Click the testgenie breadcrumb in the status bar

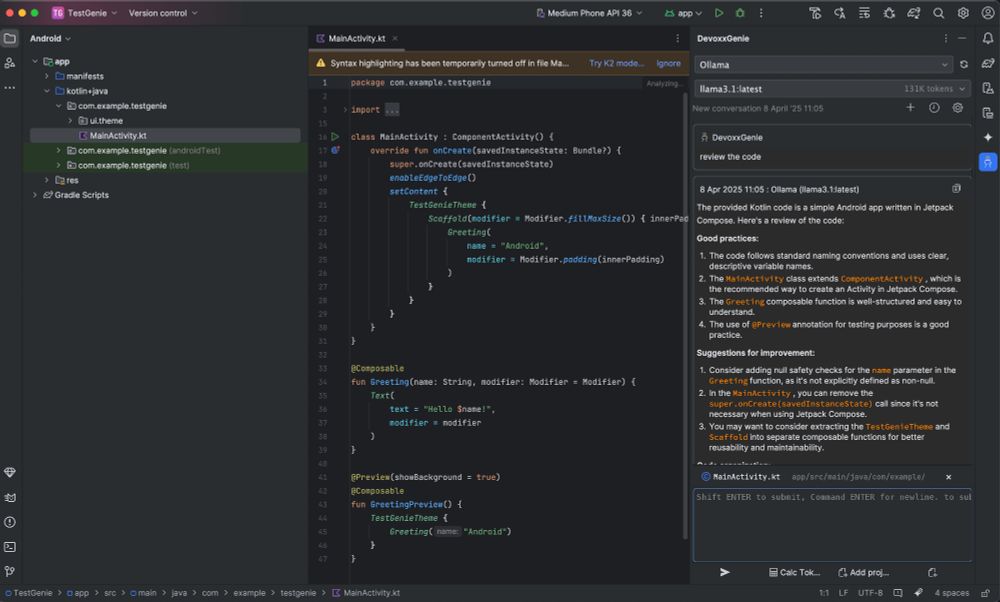click(x=298, y=593)
